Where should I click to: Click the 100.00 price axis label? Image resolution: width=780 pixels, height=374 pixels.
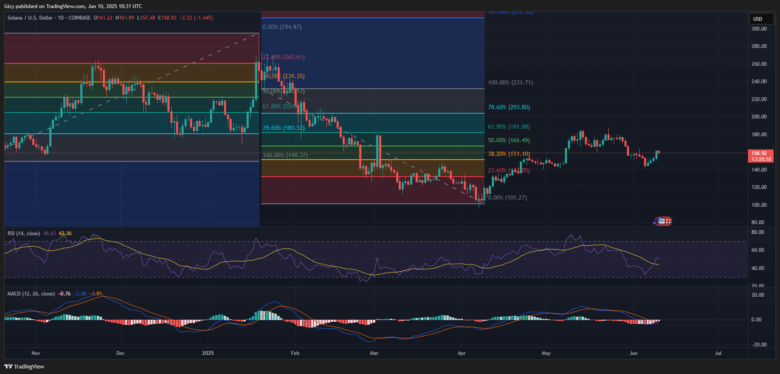pos(758,205)
